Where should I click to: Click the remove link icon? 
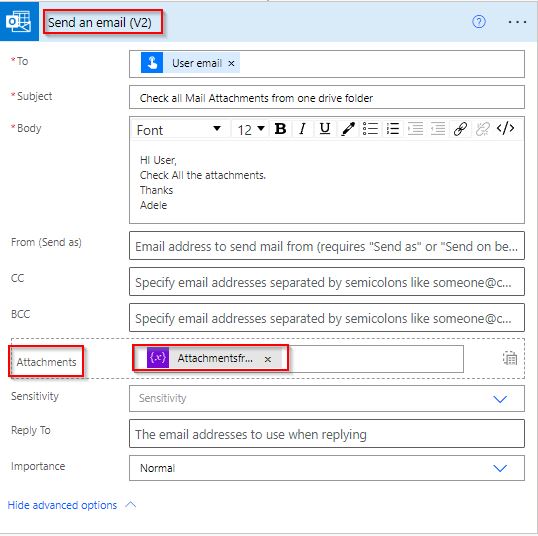click(482, 129)
